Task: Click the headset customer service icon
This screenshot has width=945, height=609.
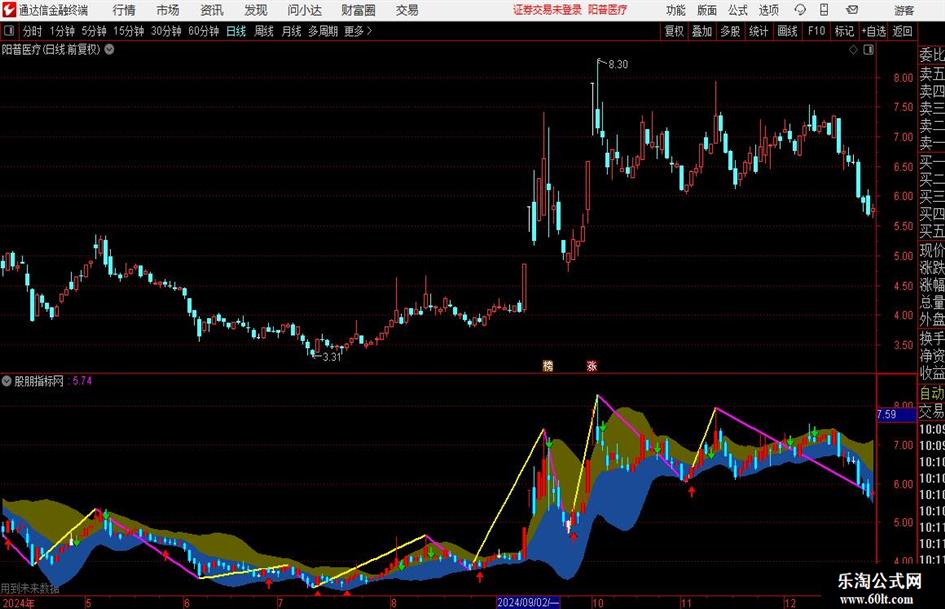Action: coord(800,10)
